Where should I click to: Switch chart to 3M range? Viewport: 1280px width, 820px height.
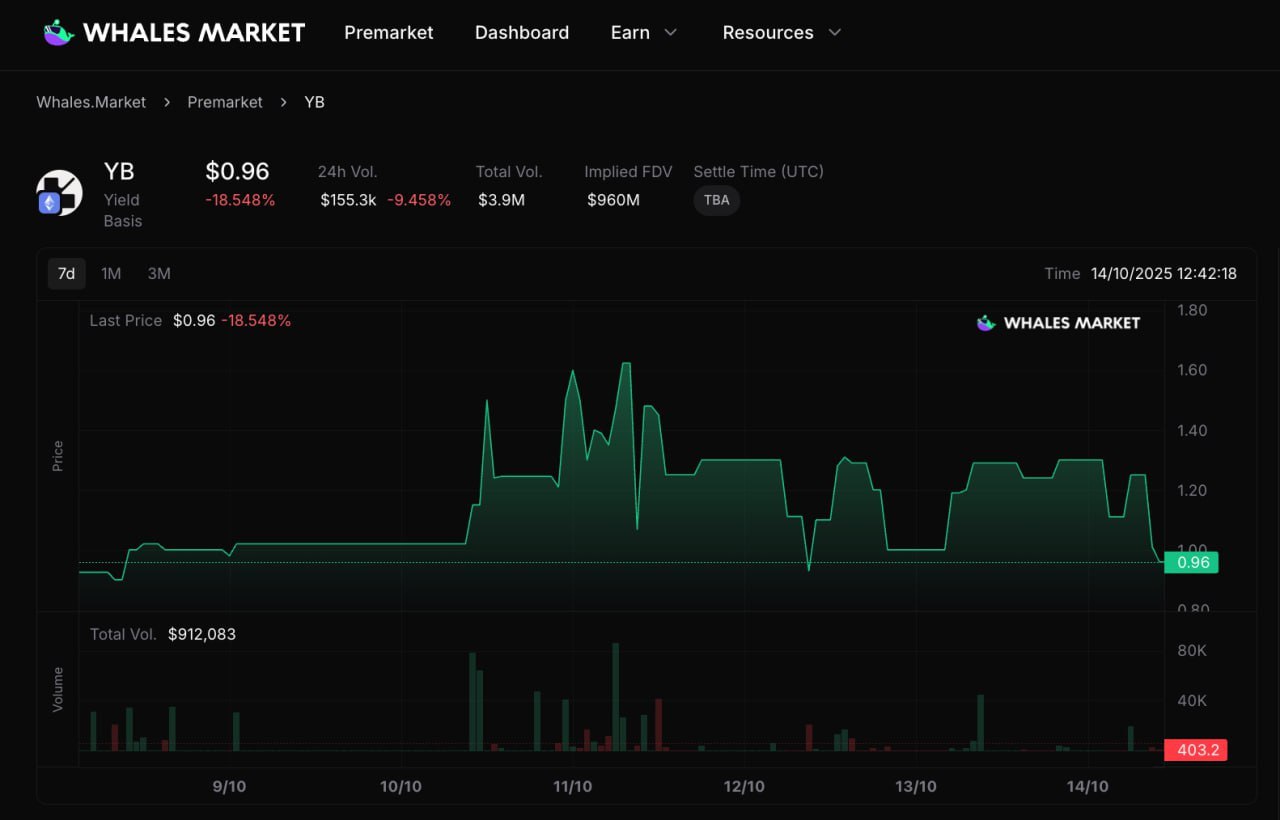(x=159, y=273)
